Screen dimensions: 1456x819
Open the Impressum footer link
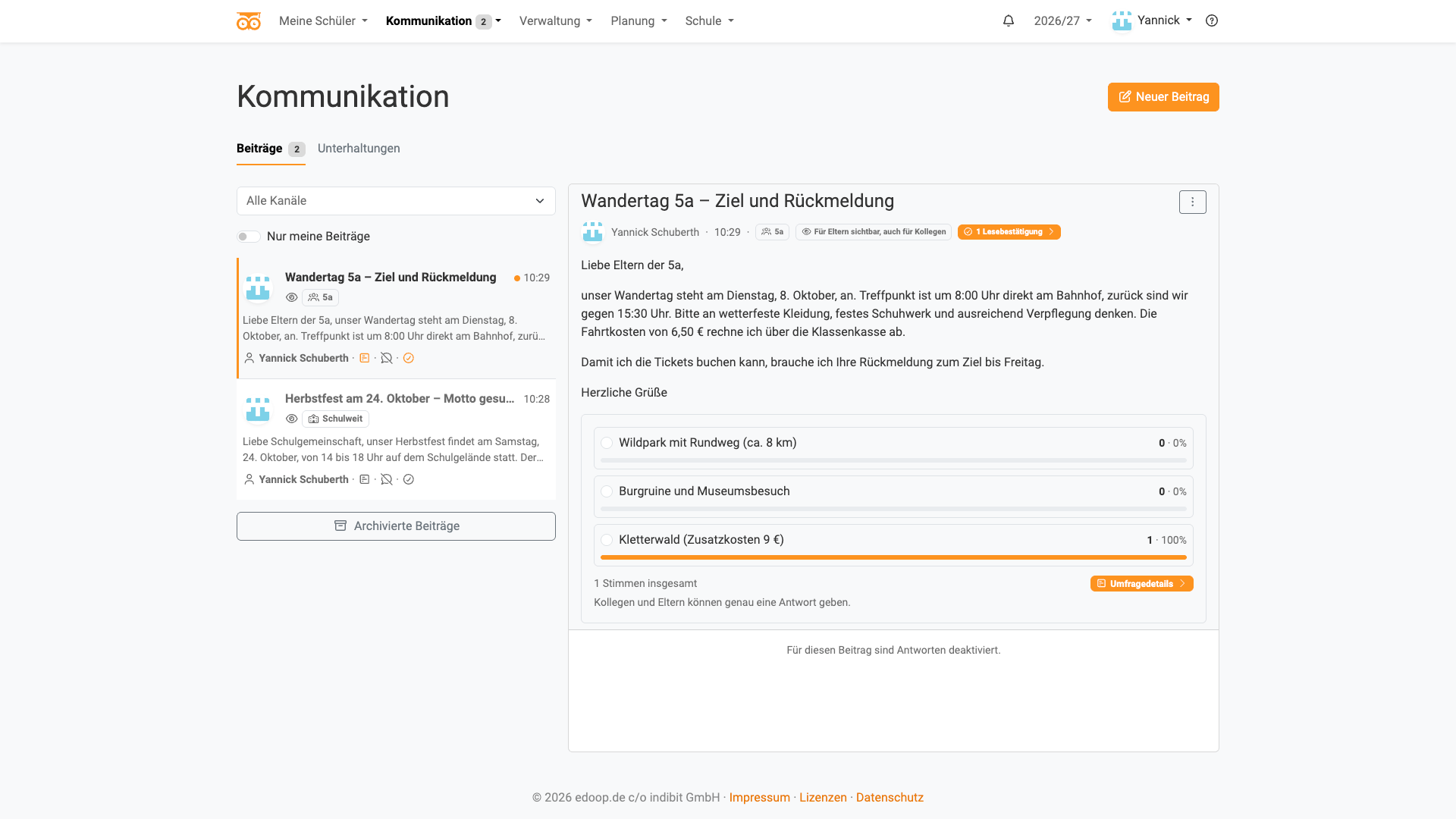pos(759,798)
